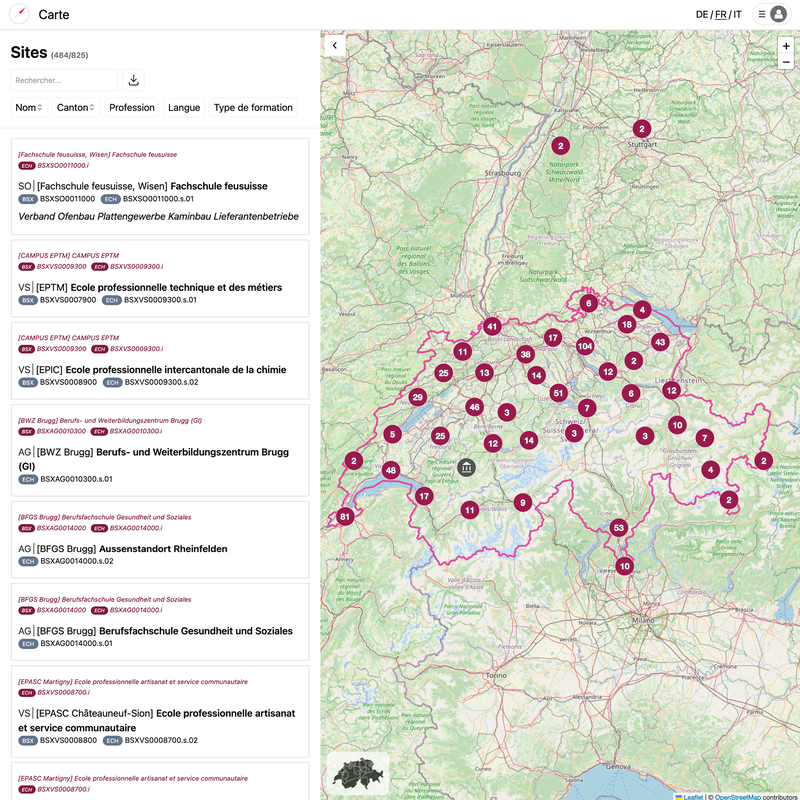Switch language to DE
Image resolution: width=800 pixels, height=800 pixels.
pos(704,14)
